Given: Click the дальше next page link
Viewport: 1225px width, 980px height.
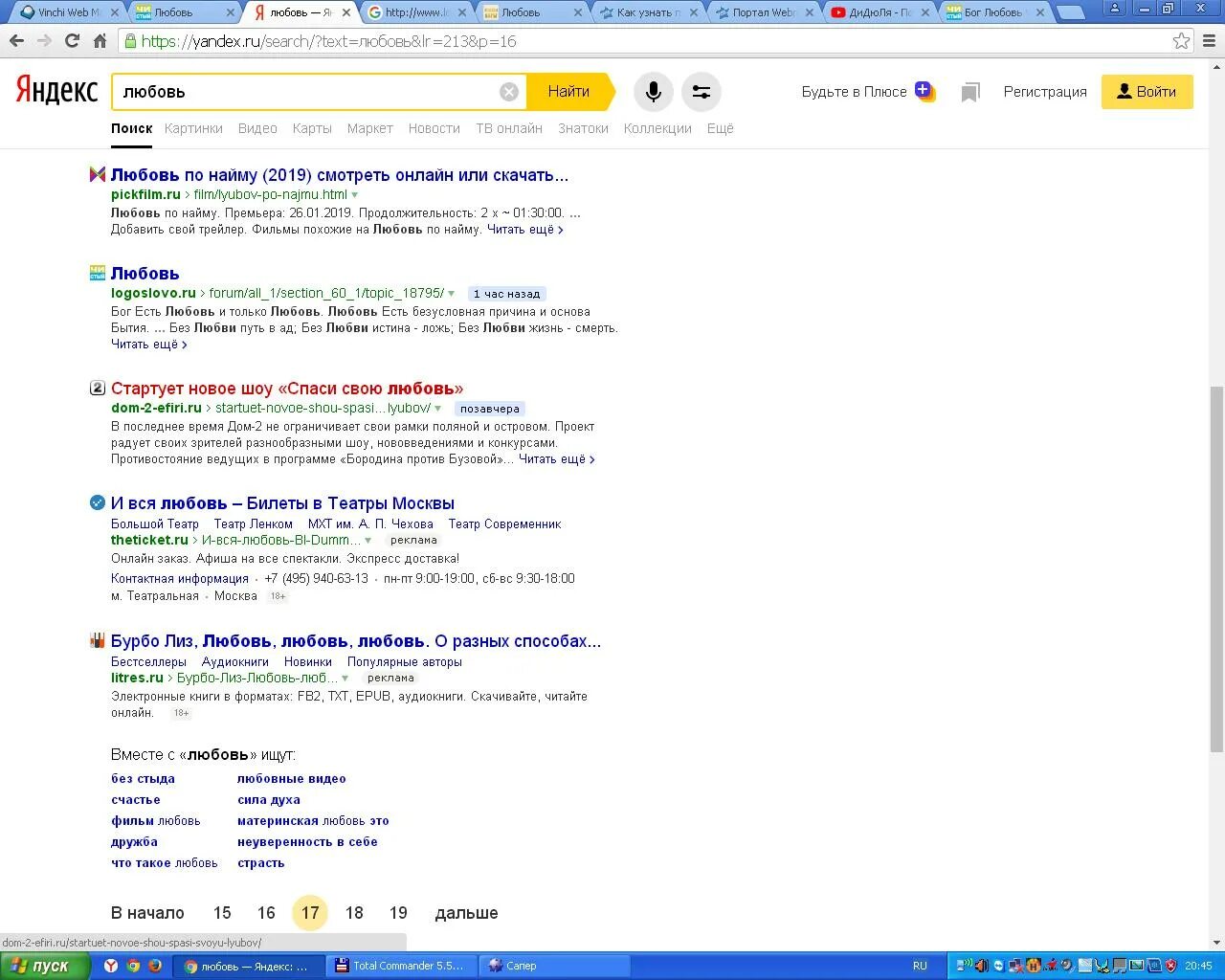Looking at the screenshot, I should 466,913.
